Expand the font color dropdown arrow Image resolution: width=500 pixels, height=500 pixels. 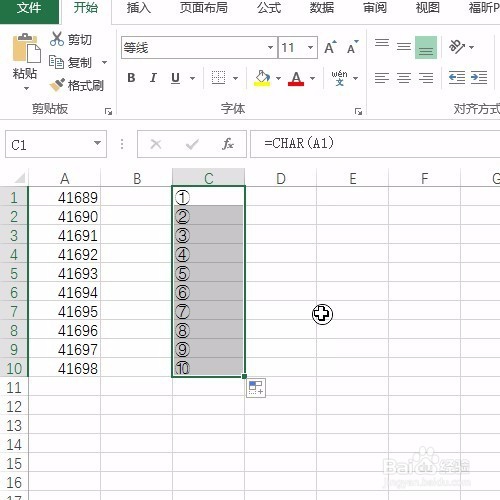312,78
